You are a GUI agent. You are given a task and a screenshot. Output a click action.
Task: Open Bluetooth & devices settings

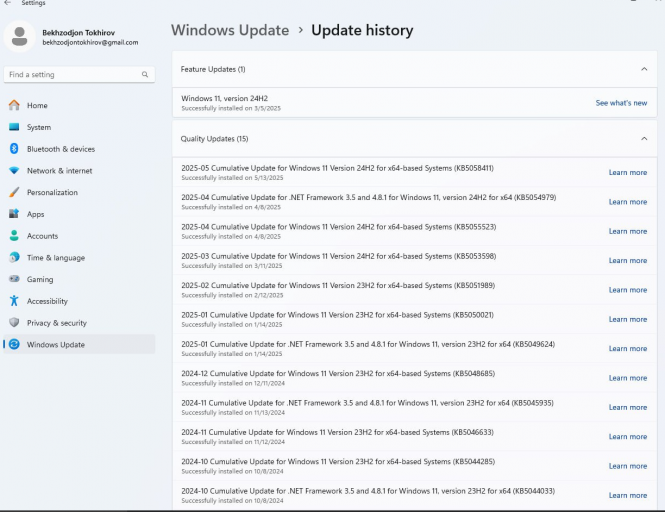coord(79,149)
